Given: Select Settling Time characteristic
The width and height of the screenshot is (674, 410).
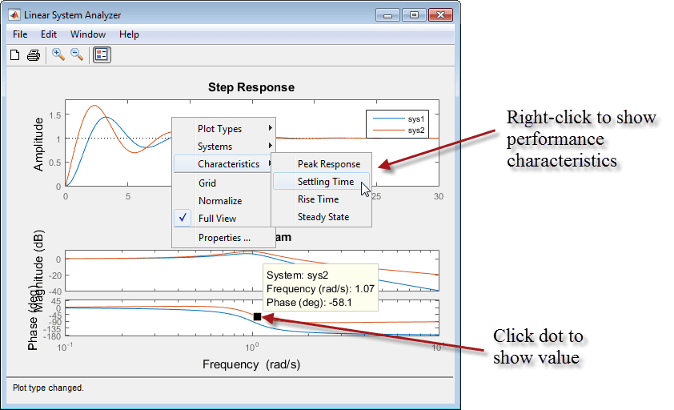Looking at the screenshot, I should click(x=322, y=181).
